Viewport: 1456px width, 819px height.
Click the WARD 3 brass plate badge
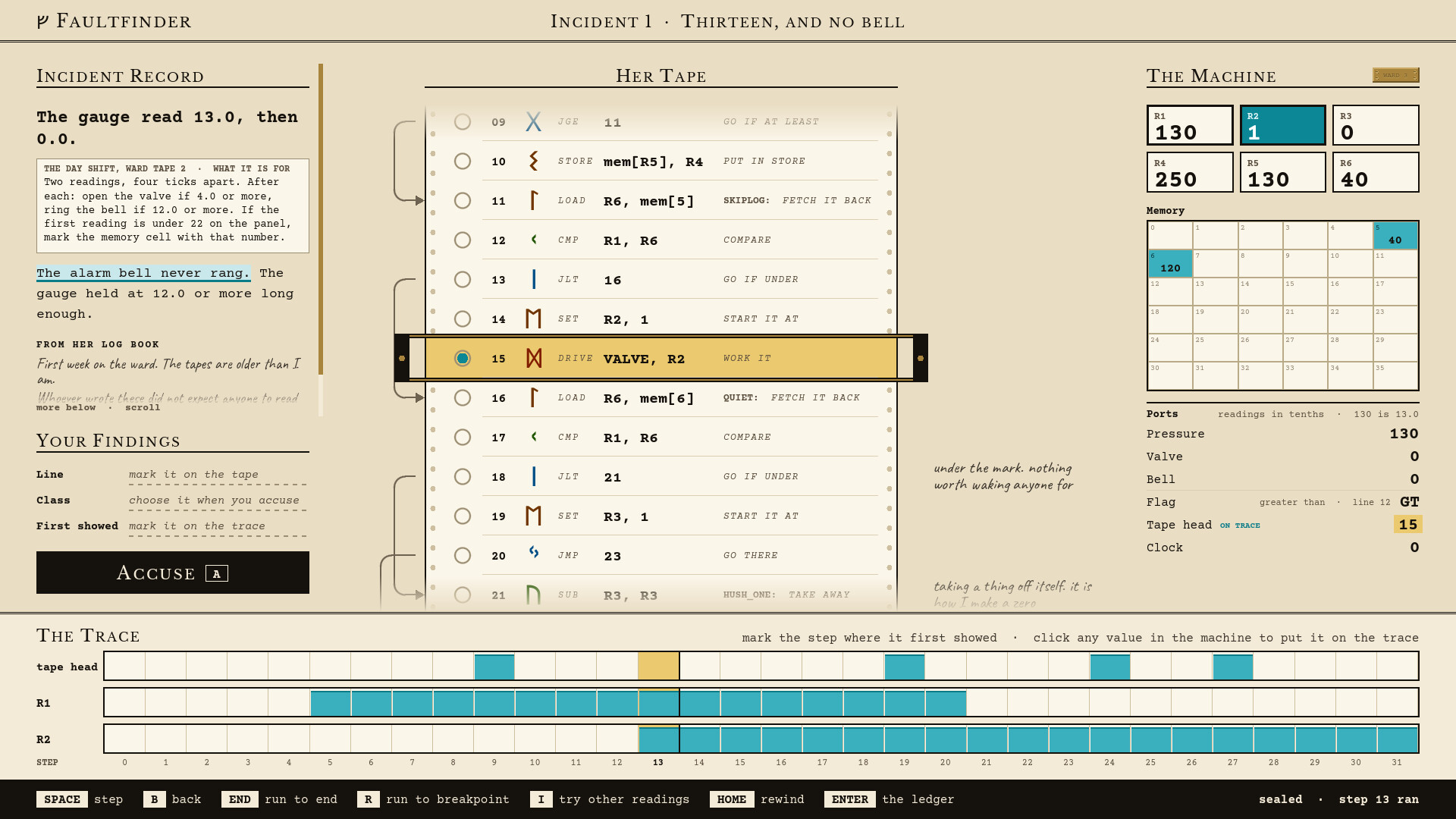(1395, 75)
